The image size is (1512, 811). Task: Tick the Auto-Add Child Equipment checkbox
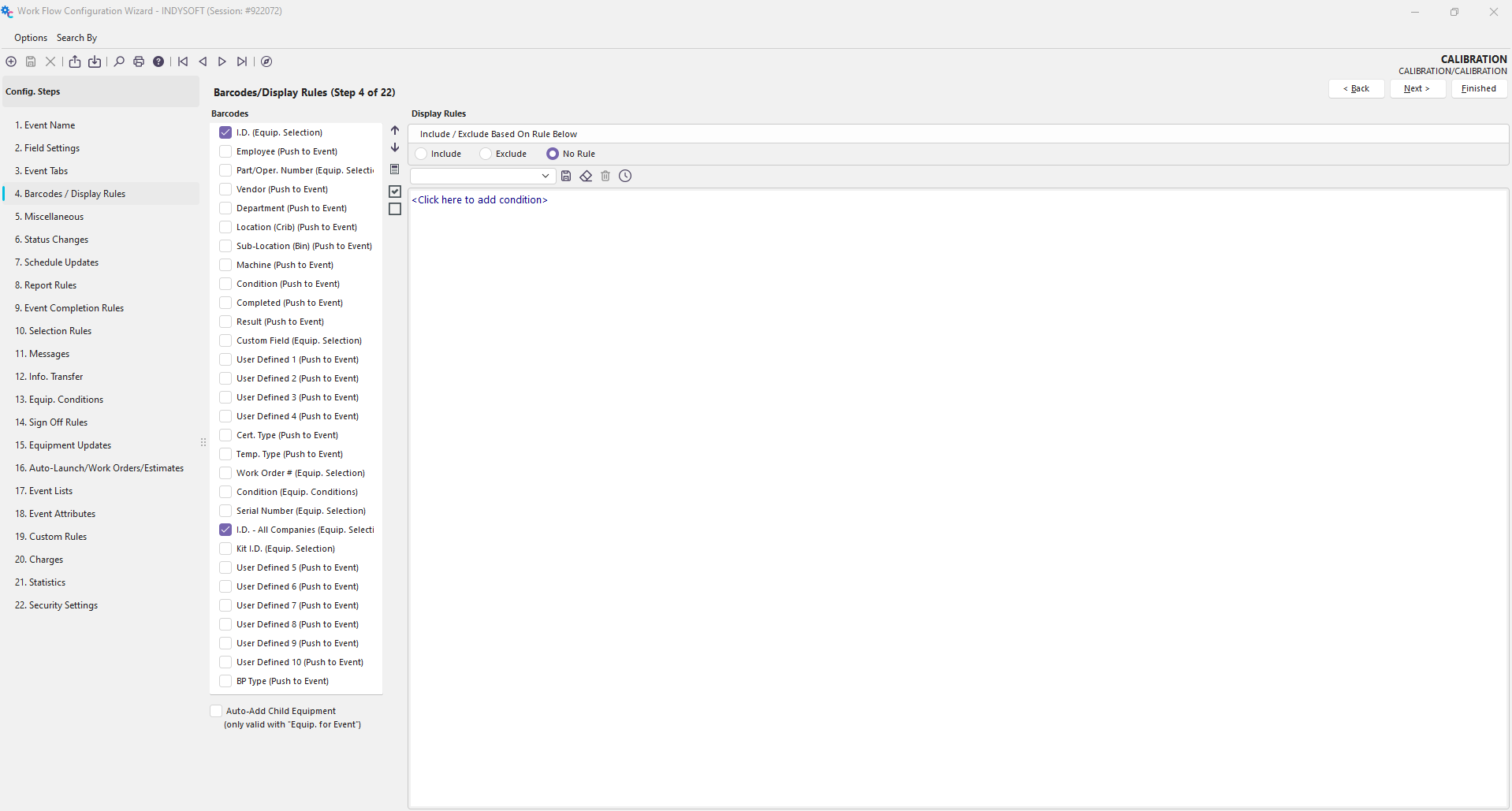point(216,711)
